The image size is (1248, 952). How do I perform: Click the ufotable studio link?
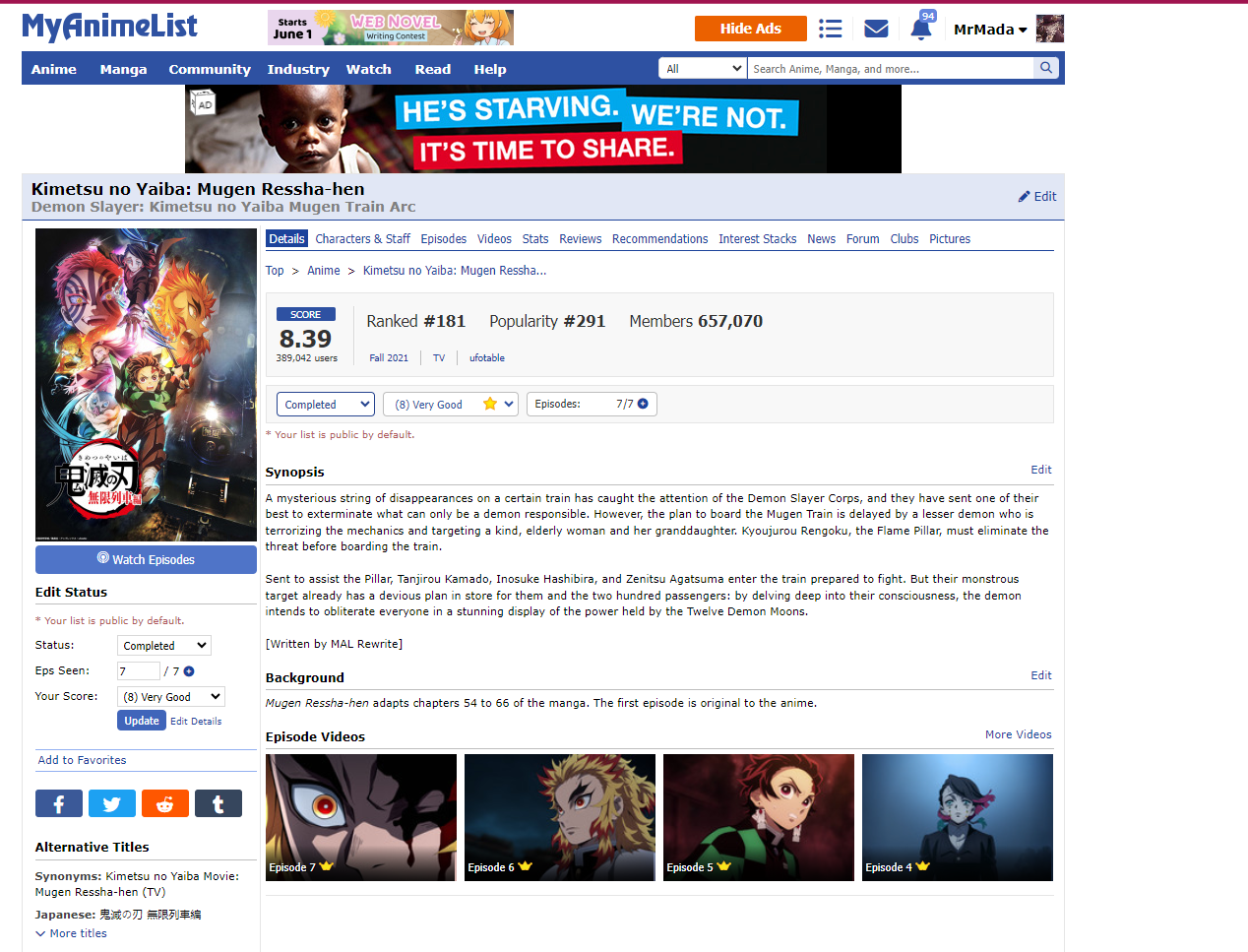pyautogui.click(x=487, y=358)
